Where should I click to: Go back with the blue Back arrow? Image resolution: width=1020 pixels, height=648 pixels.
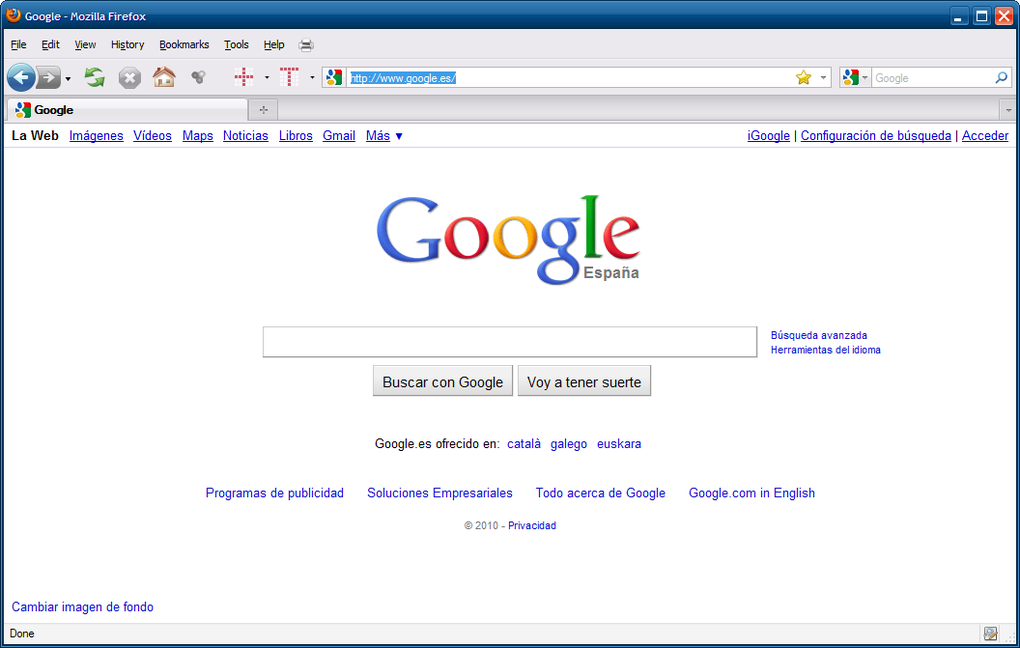[21, 77]
